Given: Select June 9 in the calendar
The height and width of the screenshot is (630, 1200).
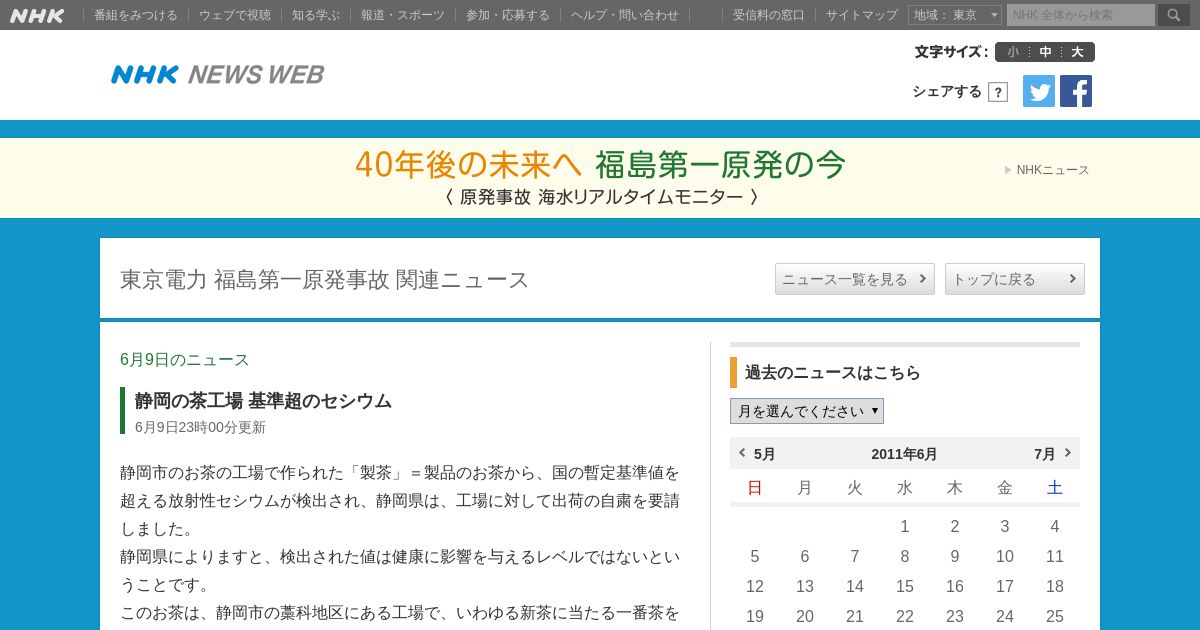Looking at the screenshot, I should [x=955, y=557].
